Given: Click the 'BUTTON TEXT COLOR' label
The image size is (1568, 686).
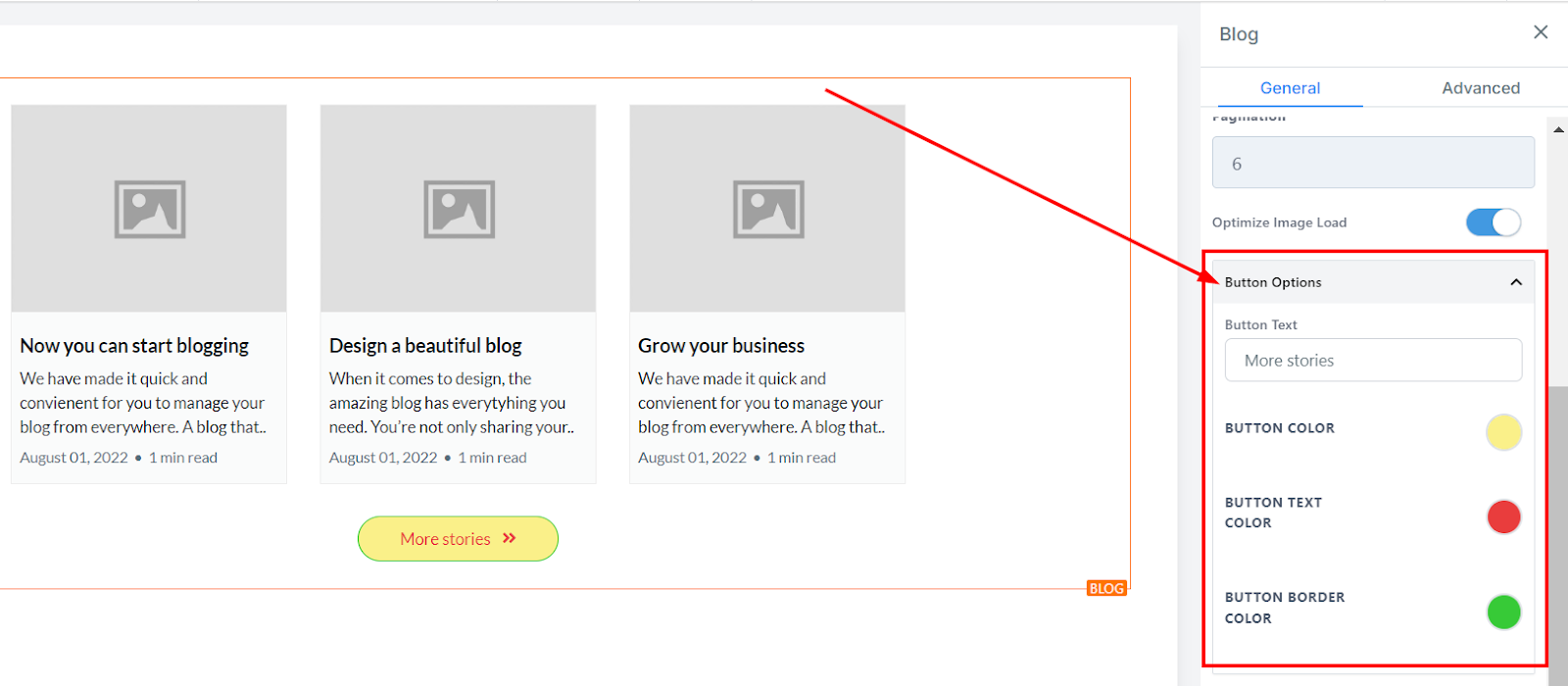Looking at the screenshot, I should coord(1274,513).
